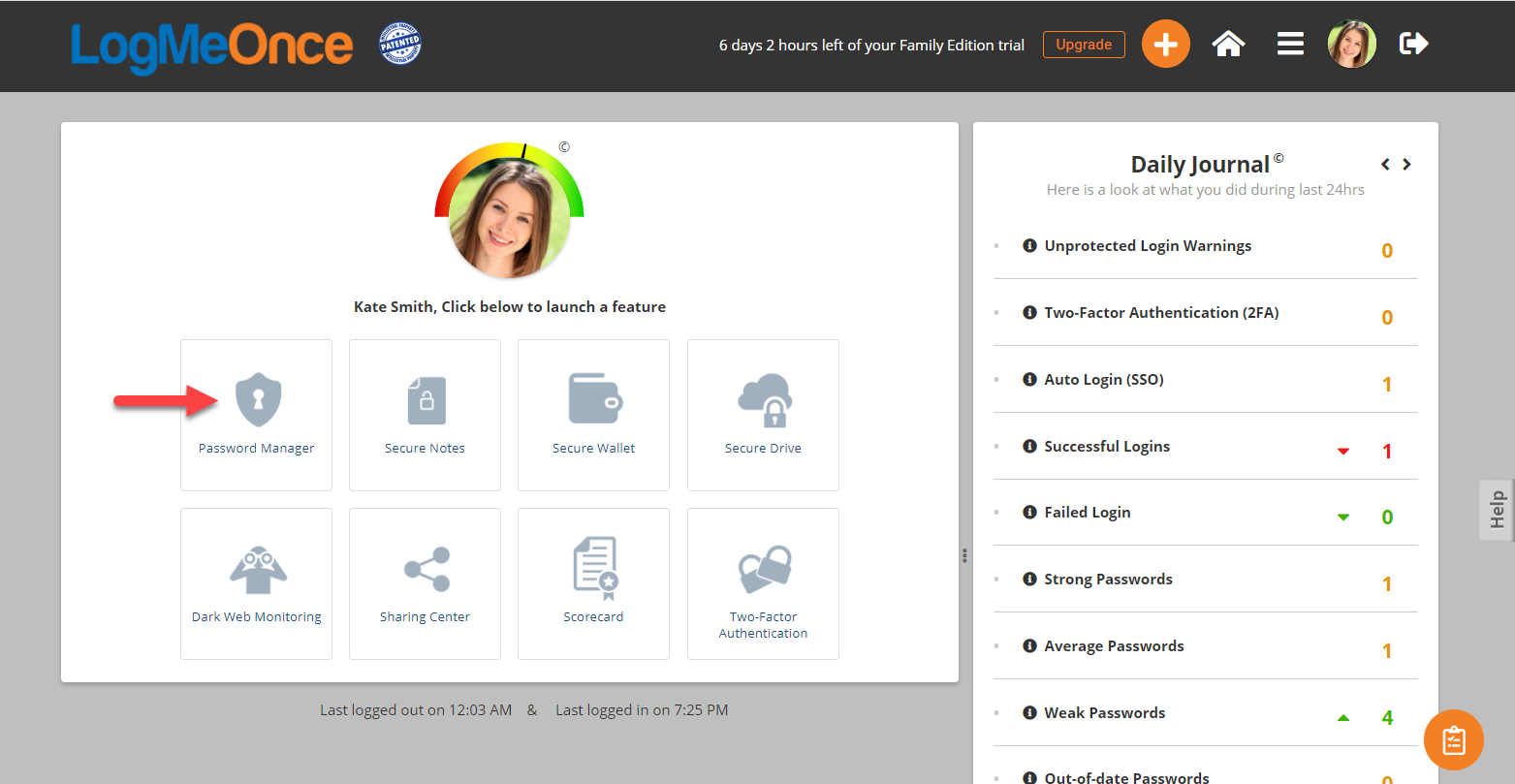Click the Secure Notes label
Image resolution: width=1515 pixels, height=784 pixels.
(x=425, y=449)
